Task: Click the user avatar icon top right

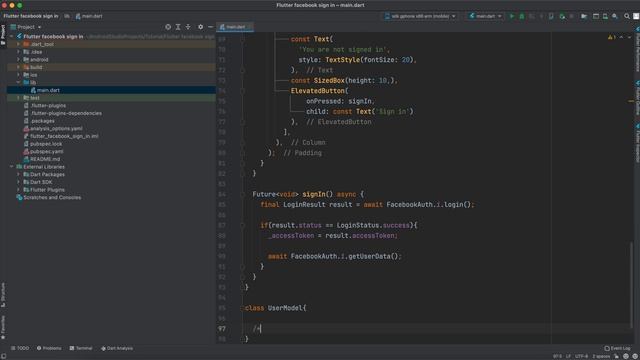Action: click(x=636, y=16)
